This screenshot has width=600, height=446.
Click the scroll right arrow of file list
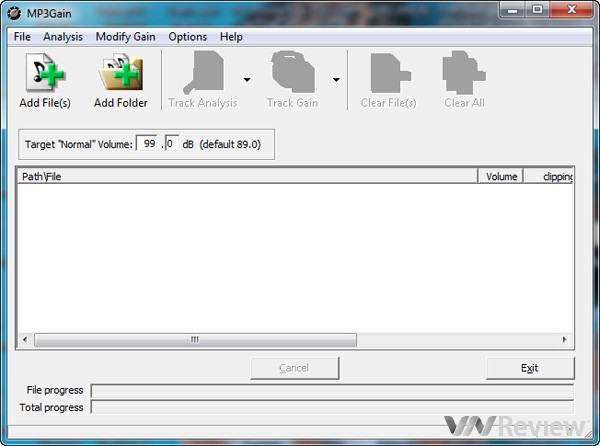pyautogui.click(x=564, y=340)
